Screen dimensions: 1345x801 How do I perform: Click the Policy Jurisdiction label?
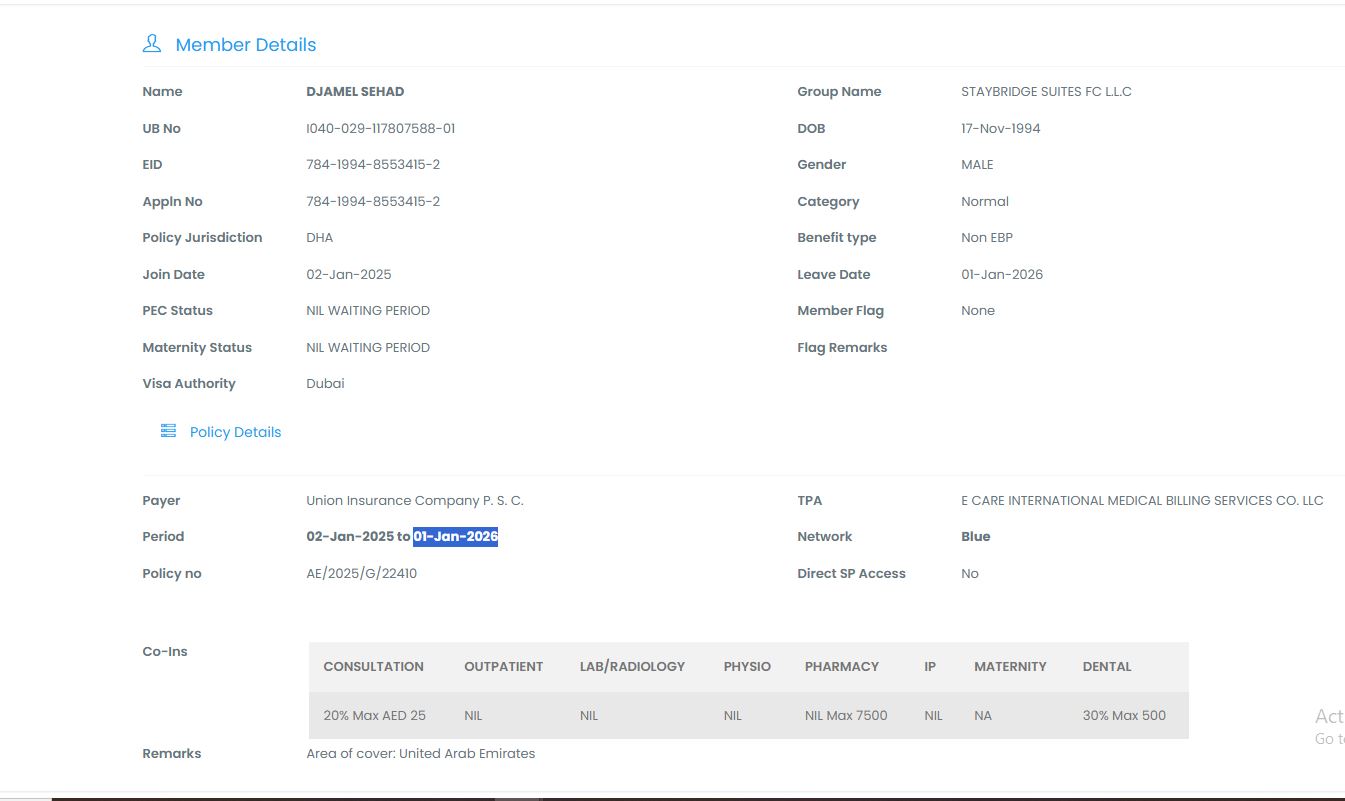[203, 238]
